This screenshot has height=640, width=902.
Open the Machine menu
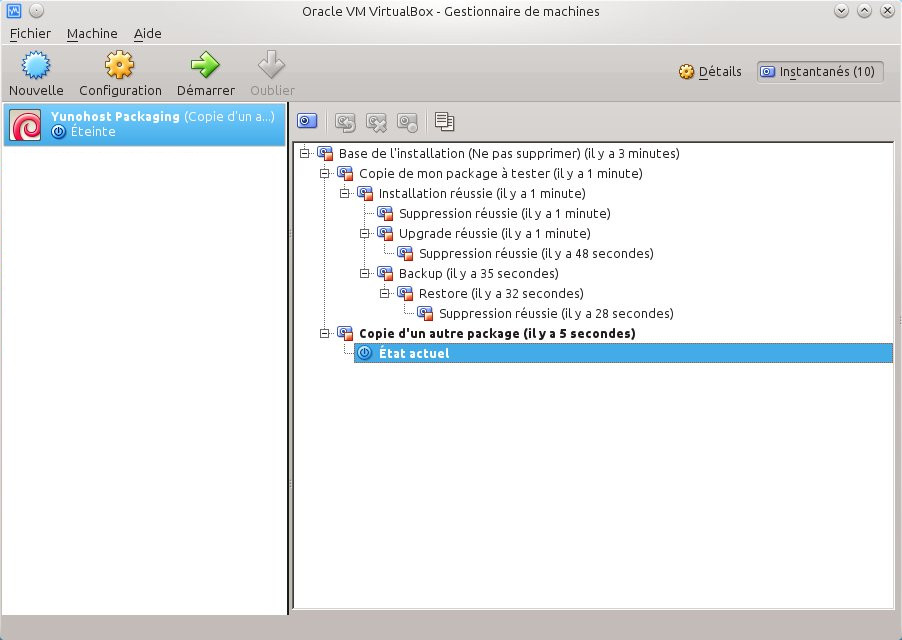[x=92, y=33]
